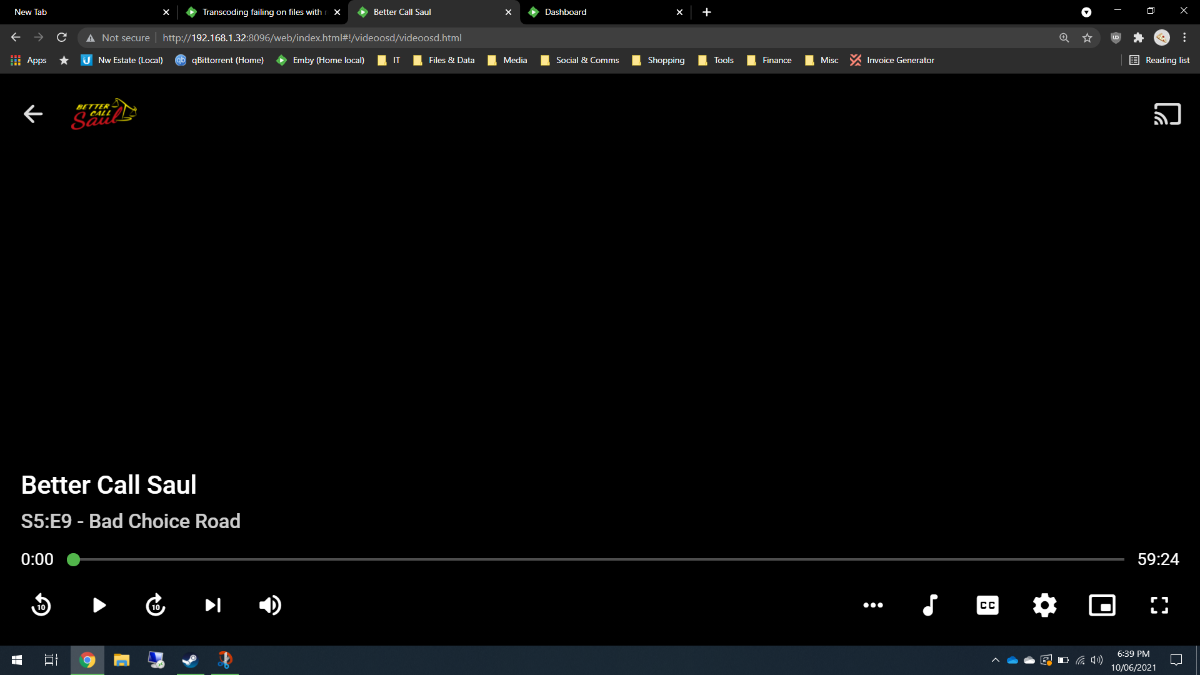Close the Transcoding failing tab
The height and width of the screenshot is (675, 1200).
pyautogui.click(x=337, y=12)
